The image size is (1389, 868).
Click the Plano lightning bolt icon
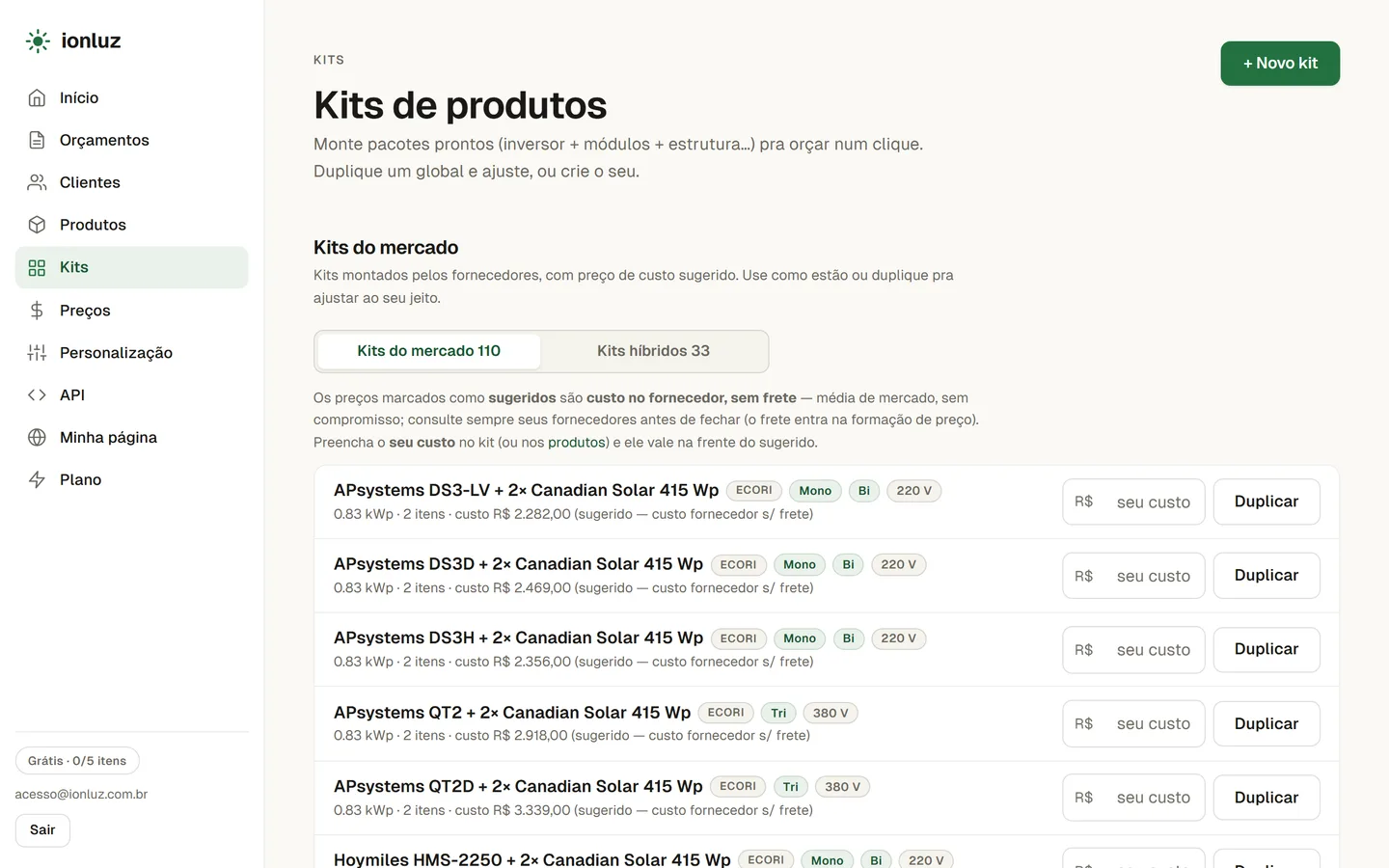coord(37,479)
